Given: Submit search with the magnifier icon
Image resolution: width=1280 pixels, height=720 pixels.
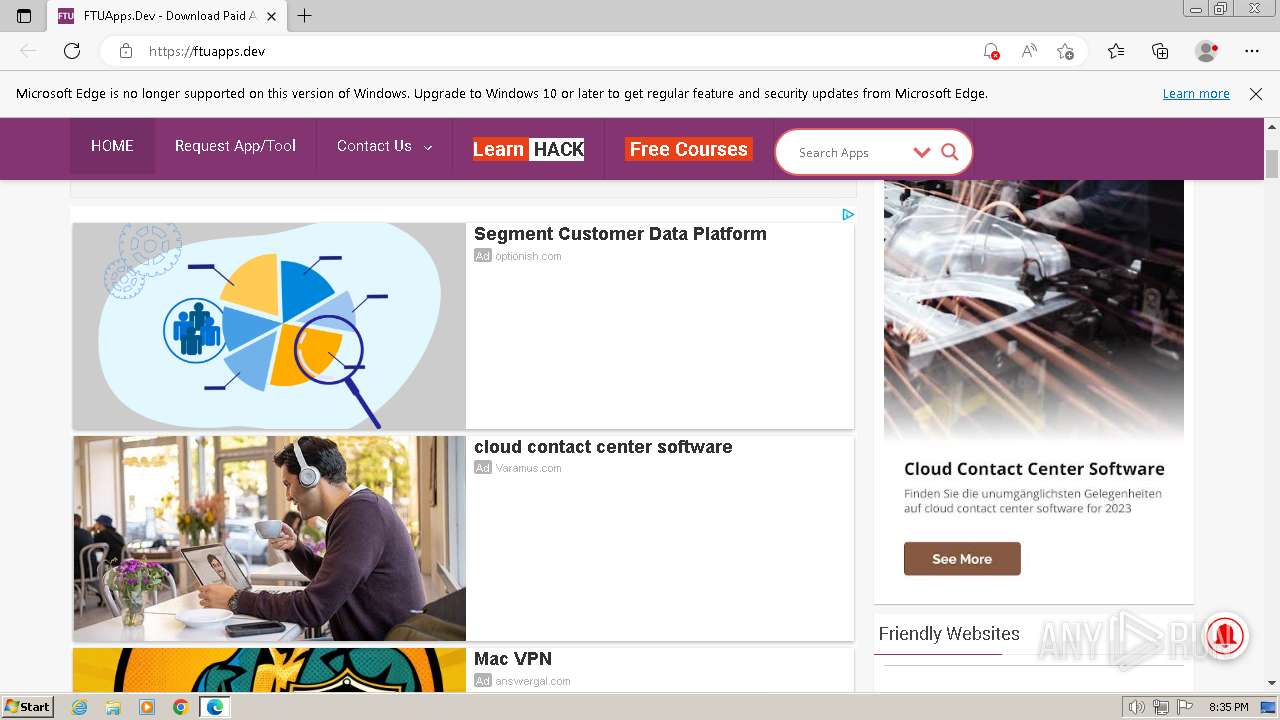Looking at the screenshot, I should click(950, 152).
